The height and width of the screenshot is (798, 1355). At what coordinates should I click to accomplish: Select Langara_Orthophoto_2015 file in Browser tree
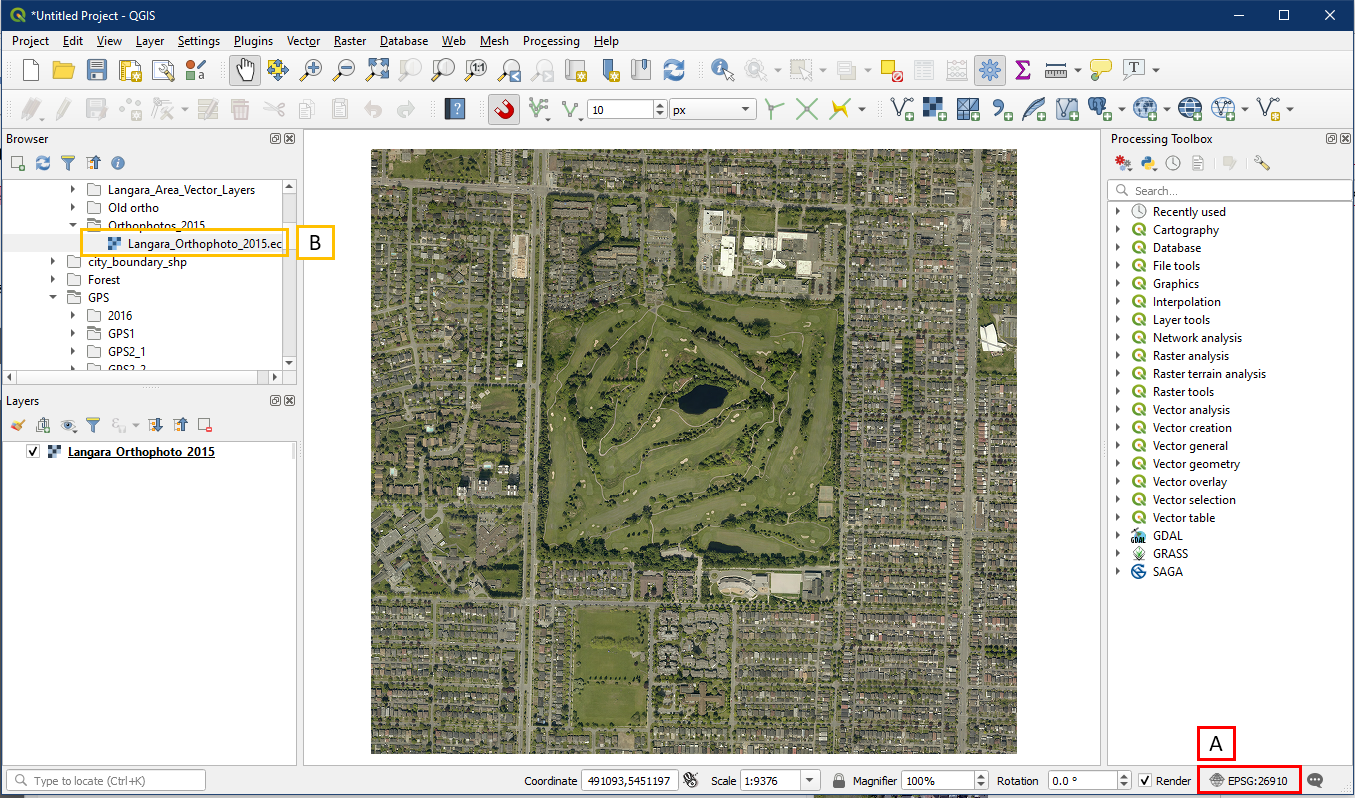(204, 244)
